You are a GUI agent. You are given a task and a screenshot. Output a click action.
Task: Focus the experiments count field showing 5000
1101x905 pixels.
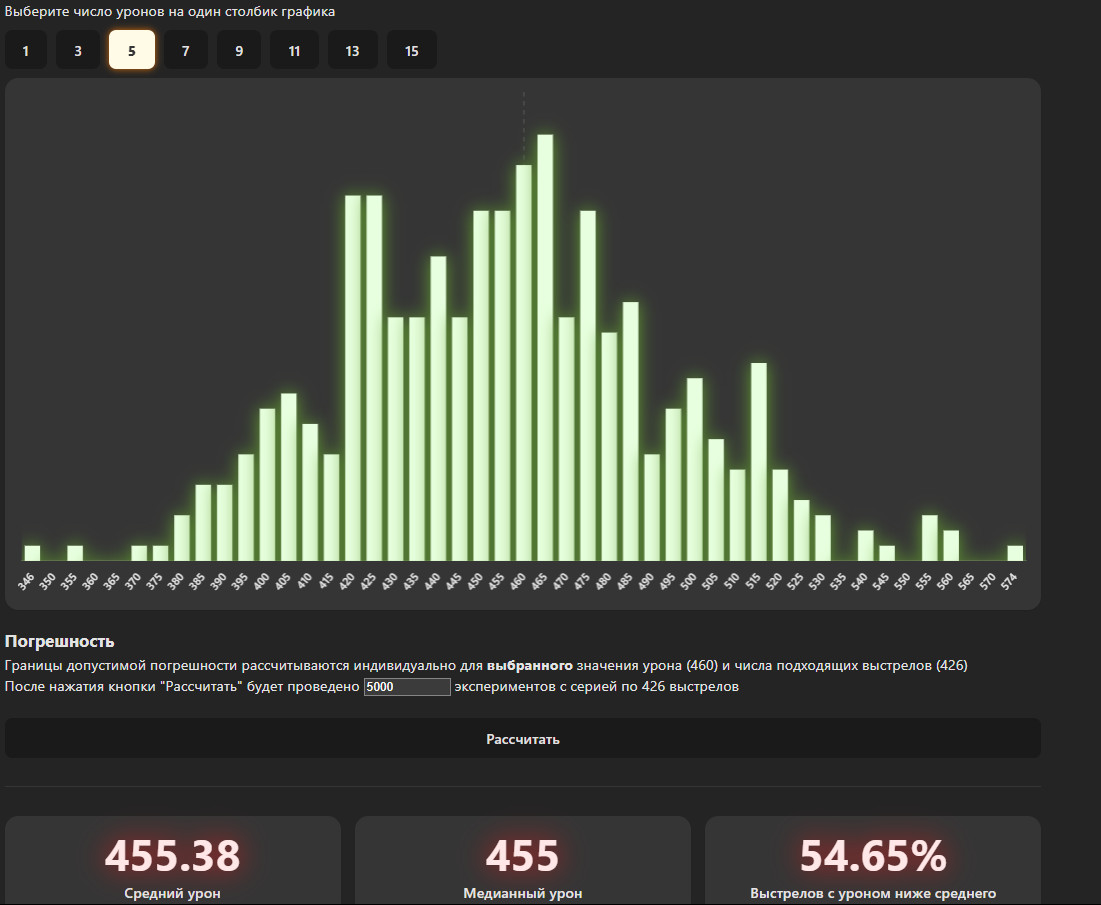tap(407, 686)
